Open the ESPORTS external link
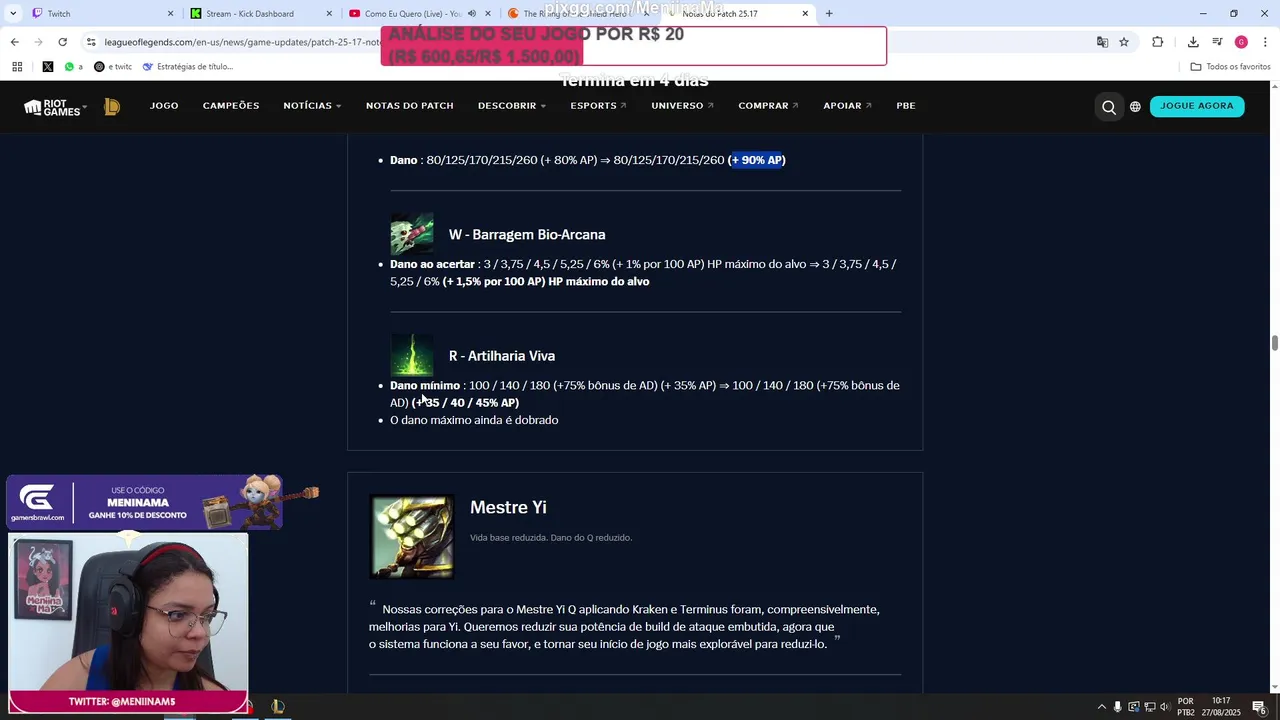This screenshot has width=1280, height=720. (x=599, y=106)
